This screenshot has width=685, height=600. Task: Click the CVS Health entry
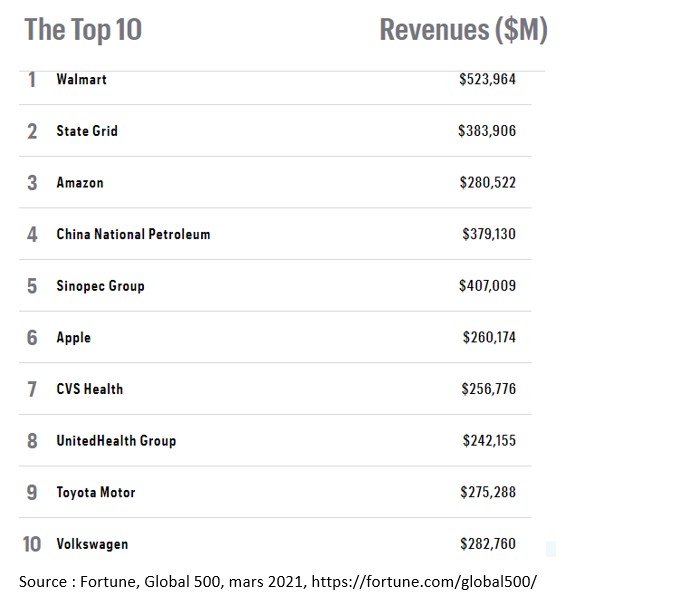(x=90, y=389)
